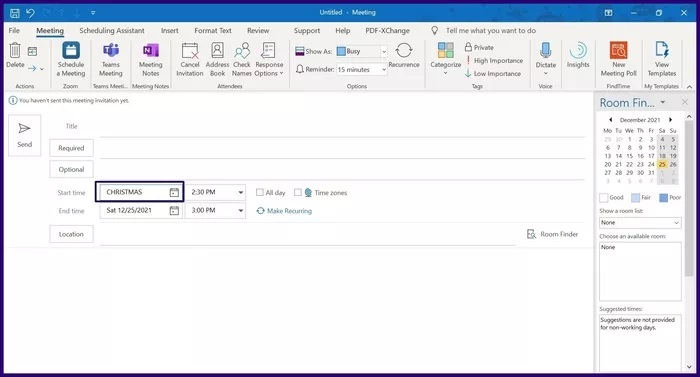Viewport: 700px width, 377px height.
Task: Set Low Importance tag
Action: coord(492,73)
